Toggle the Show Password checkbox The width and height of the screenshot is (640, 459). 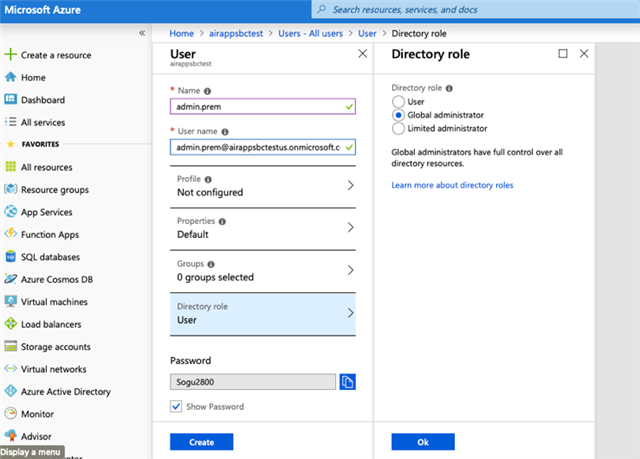click(x=176, y=406)
